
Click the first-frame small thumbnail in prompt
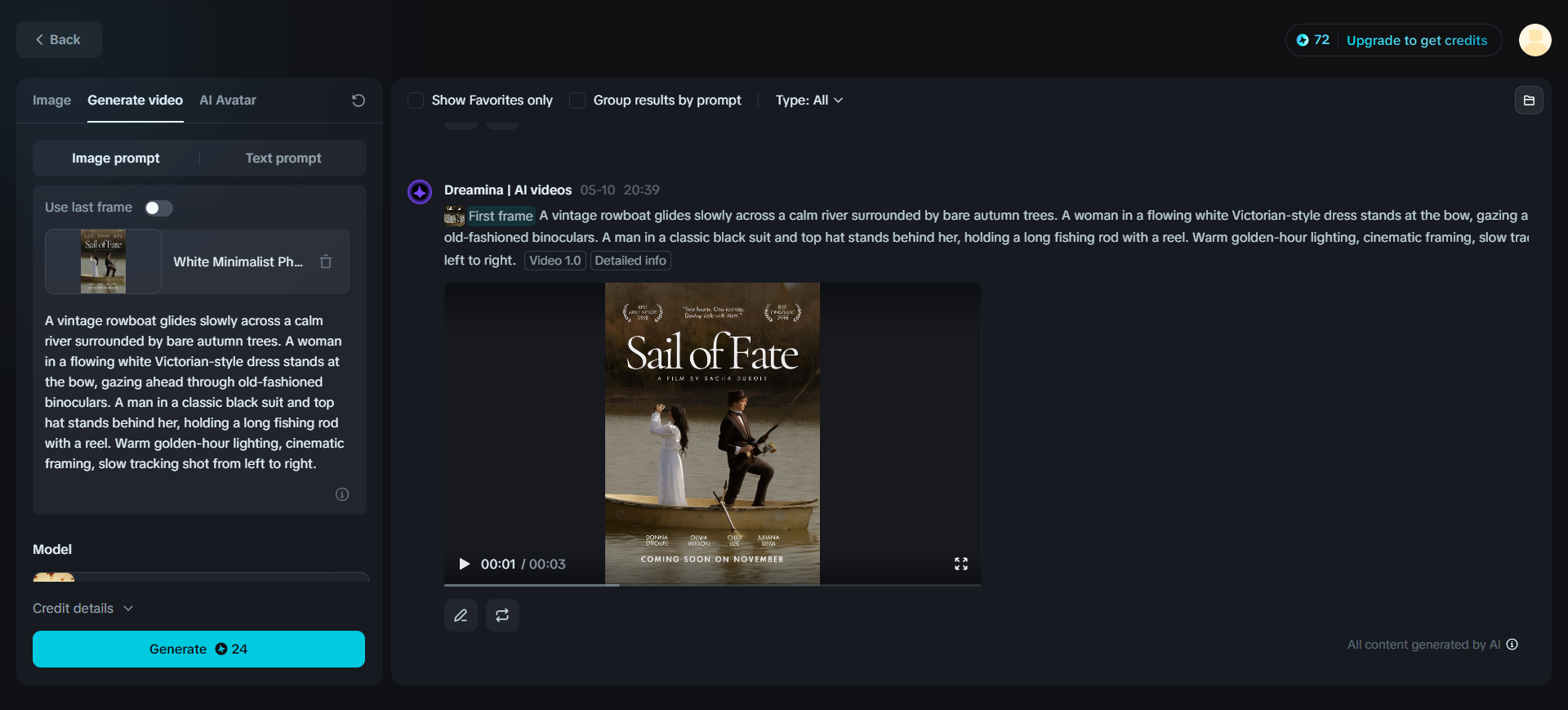tap(454, 216)
